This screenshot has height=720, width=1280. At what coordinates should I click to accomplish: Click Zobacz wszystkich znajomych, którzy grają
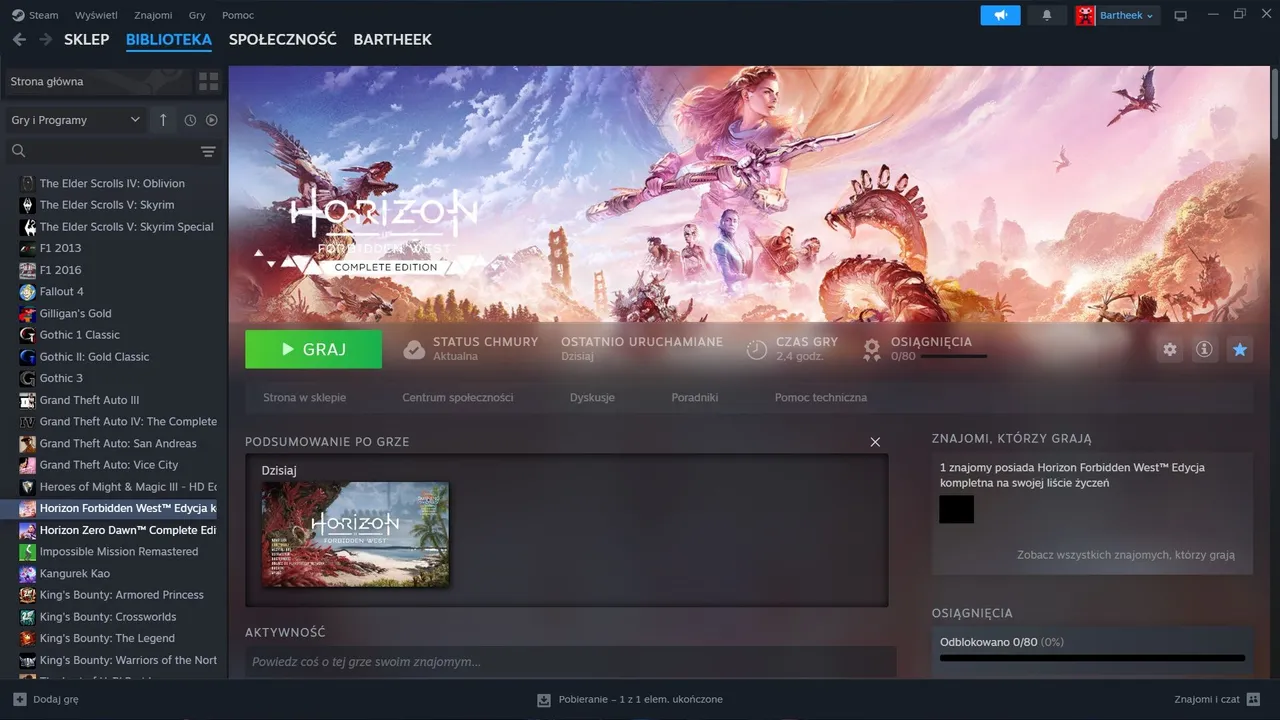[x=1126, y=555]
